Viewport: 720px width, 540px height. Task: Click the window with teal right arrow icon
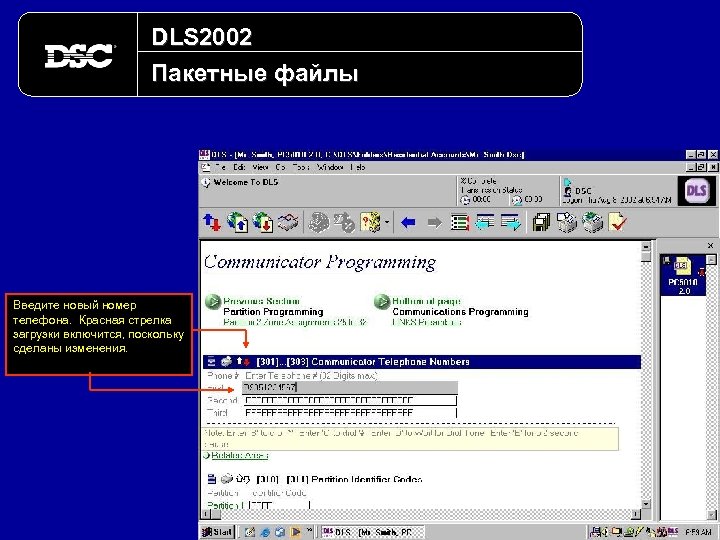click(511, 222)
